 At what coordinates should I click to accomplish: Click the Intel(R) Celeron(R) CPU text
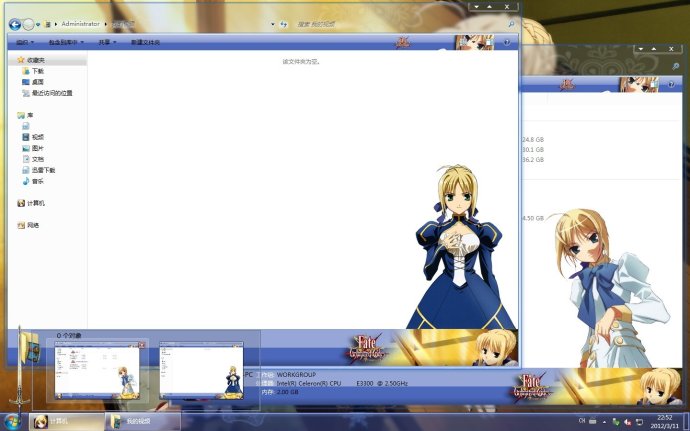tap(308, 383)
